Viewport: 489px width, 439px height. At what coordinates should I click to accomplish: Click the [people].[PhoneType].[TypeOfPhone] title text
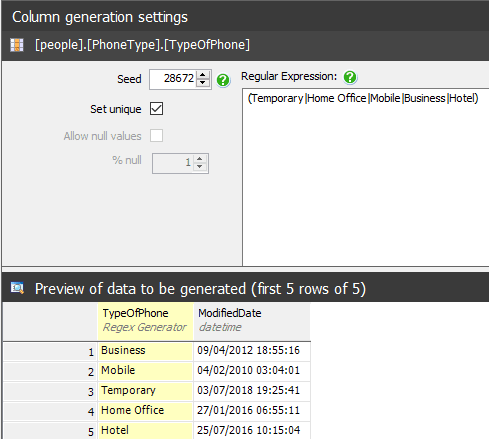pyautogui.click(x=142, y=45)
